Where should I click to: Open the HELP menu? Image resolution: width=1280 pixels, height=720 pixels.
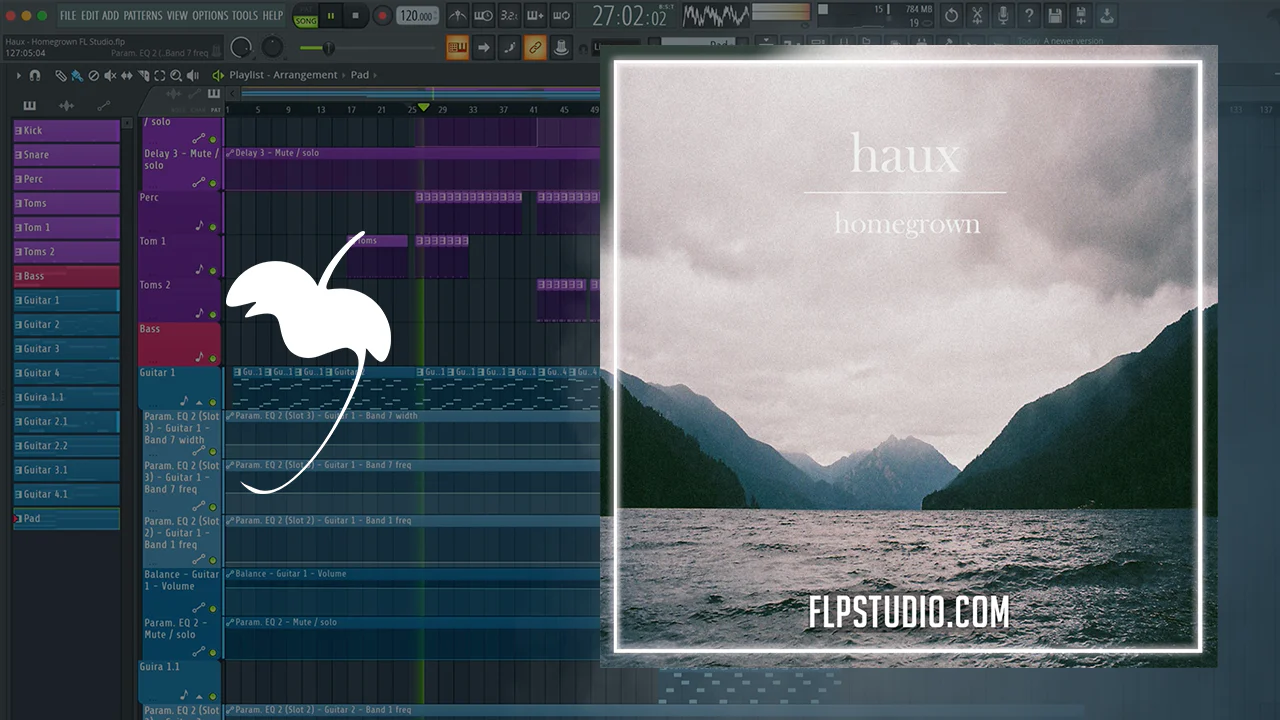(272, 16)
